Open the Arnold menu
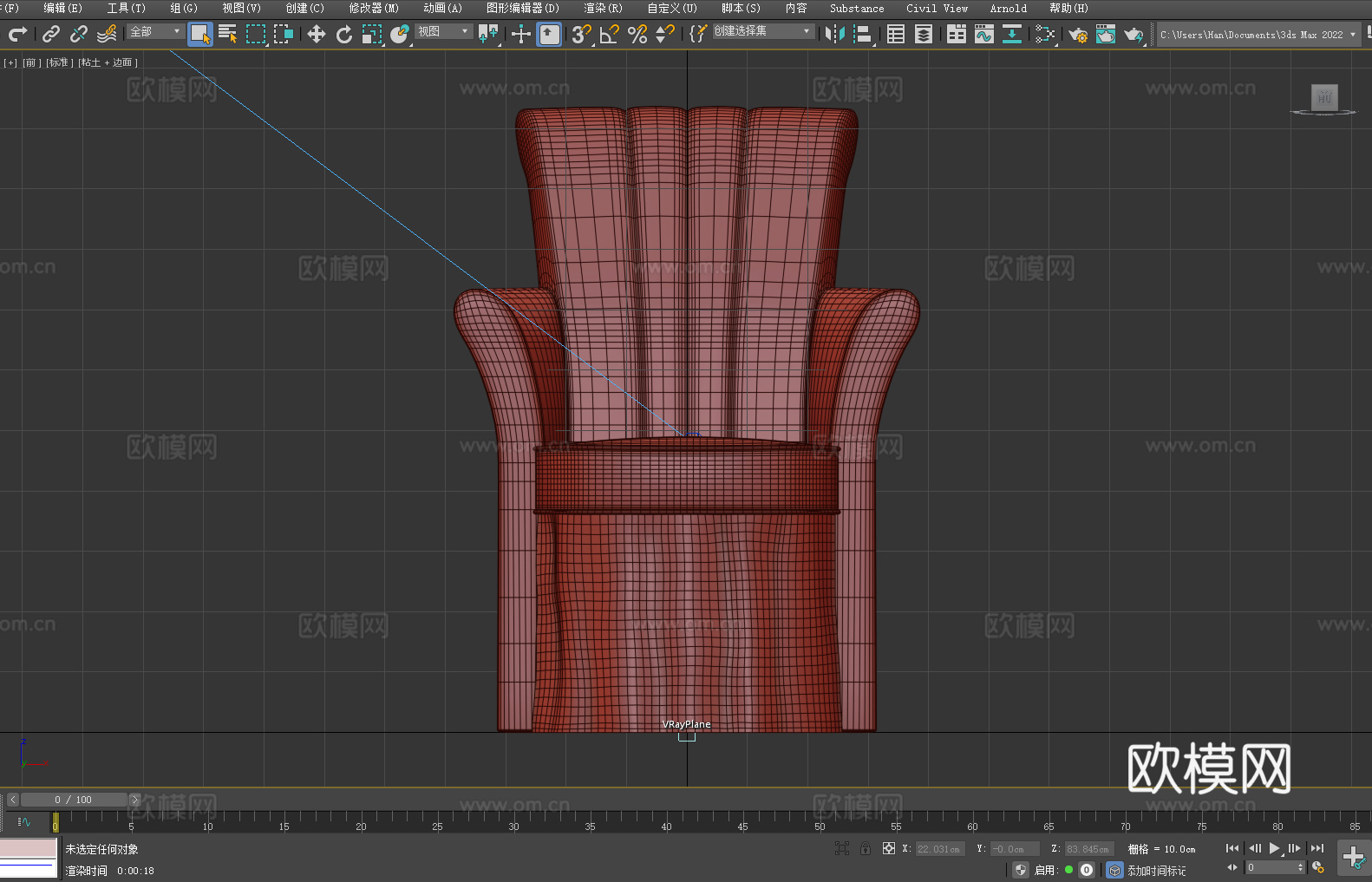Screen dimensions: 1372x882 [1008, 8]
